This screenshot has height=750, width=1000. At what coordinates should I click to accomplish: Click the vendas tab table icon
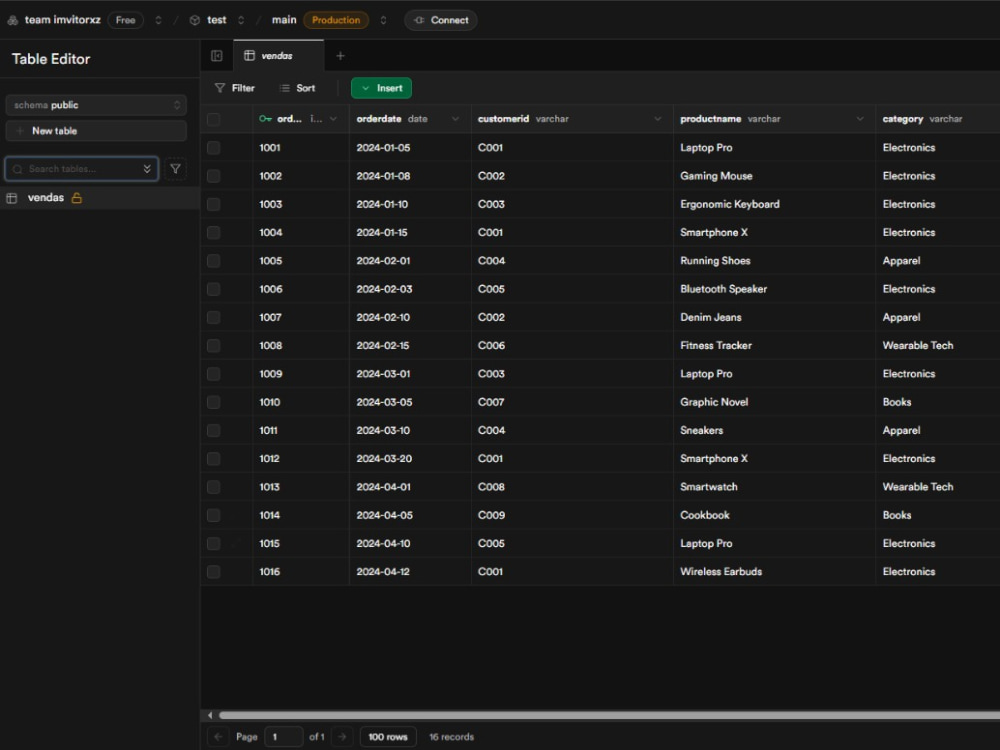click(249, 56)
